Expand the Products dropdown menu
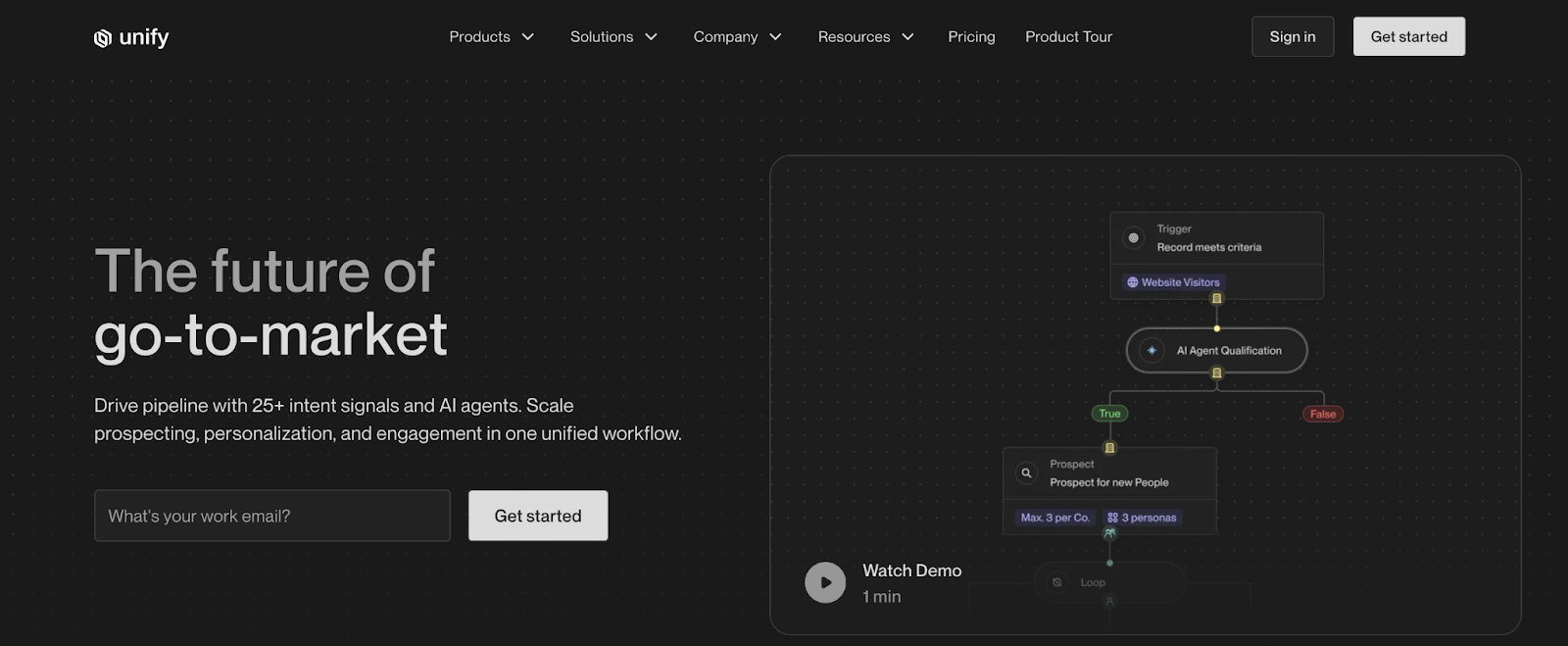Image resolution: width=1568 pixels, height=646 pixels. click(491, 37)
